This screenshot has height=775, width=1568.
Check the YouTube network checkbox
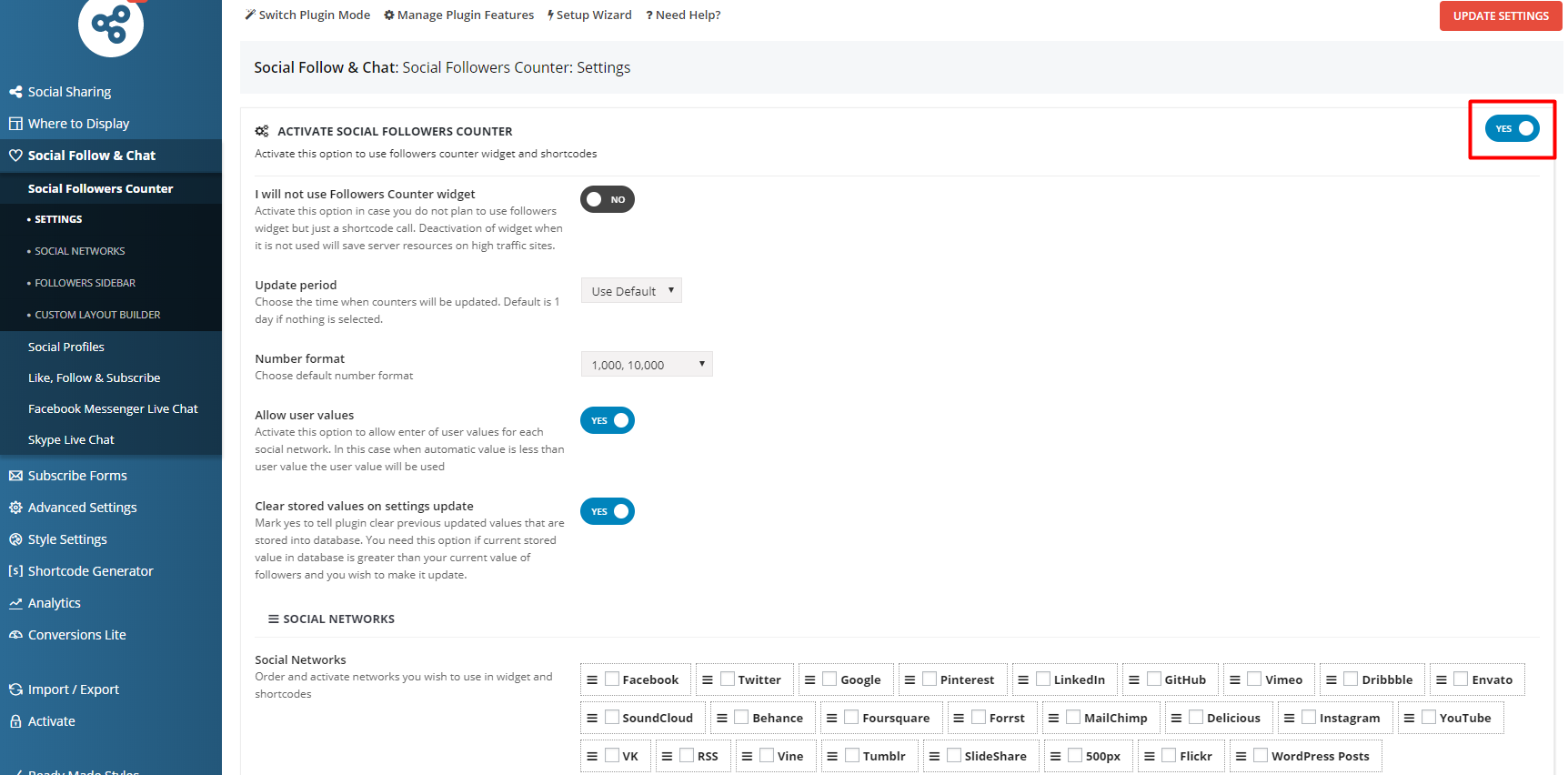point(1429,717)
